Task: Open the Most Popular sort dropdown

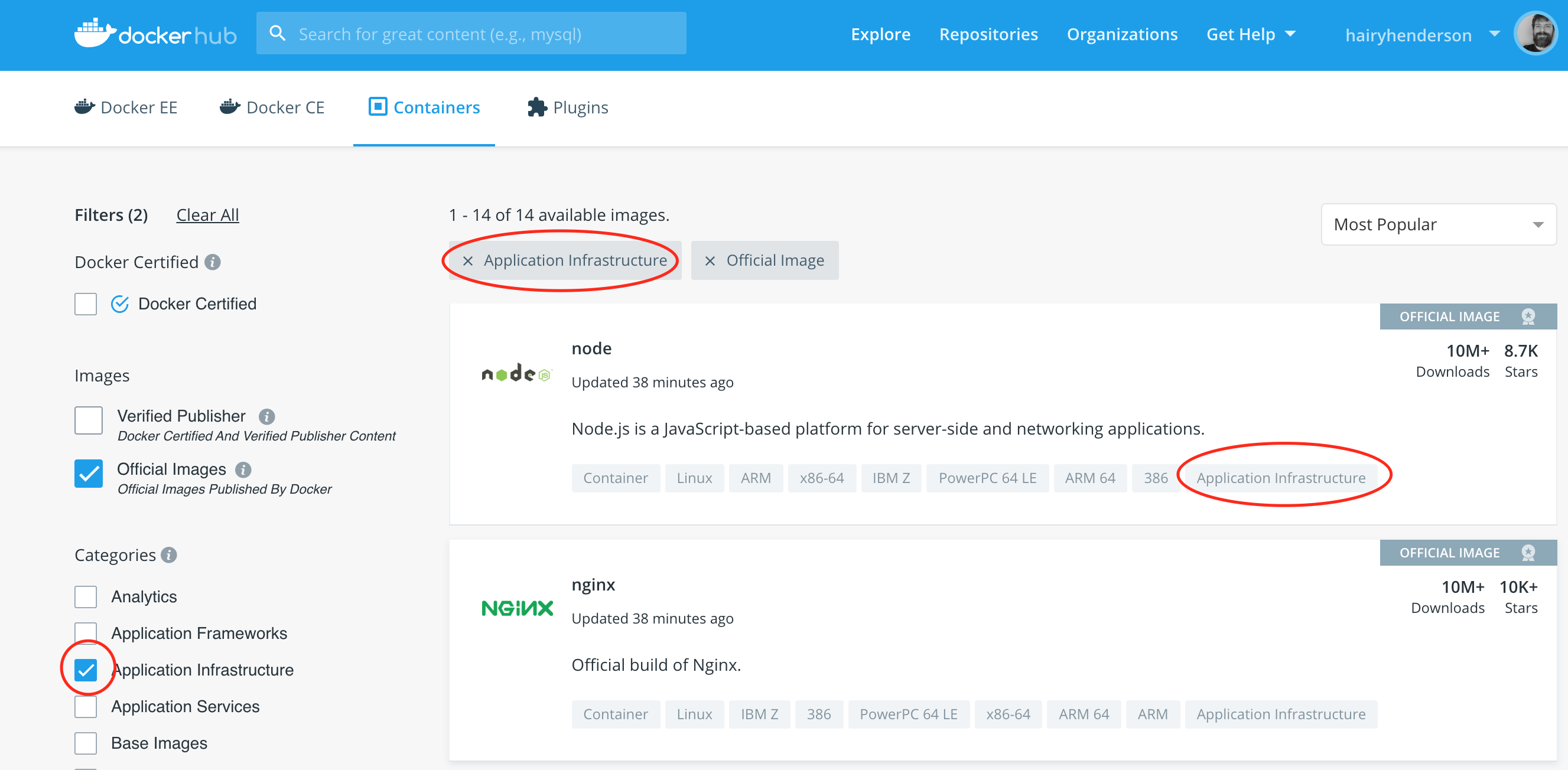Action: pos(1438,224)
